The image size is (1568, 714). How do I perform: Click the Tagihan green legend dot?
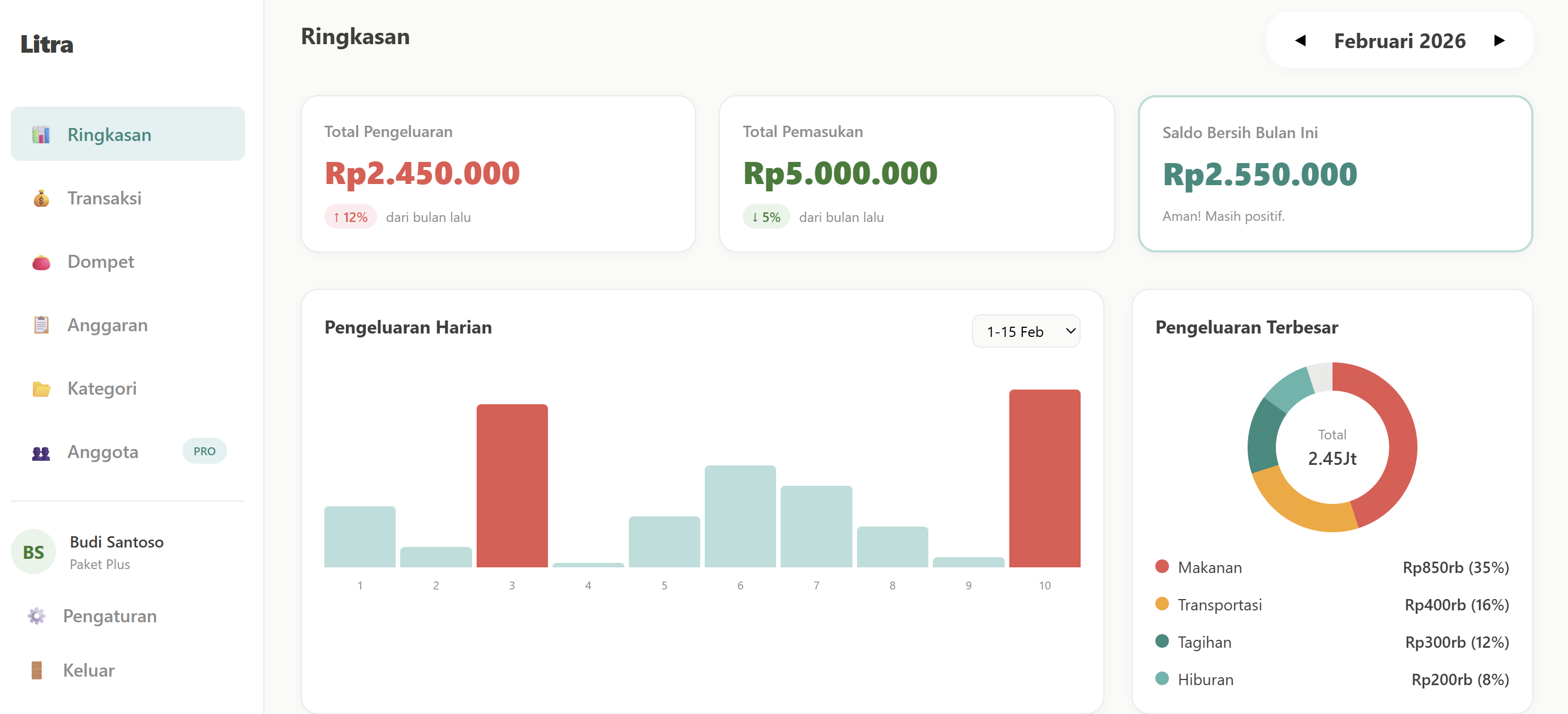coord(1162,641)
